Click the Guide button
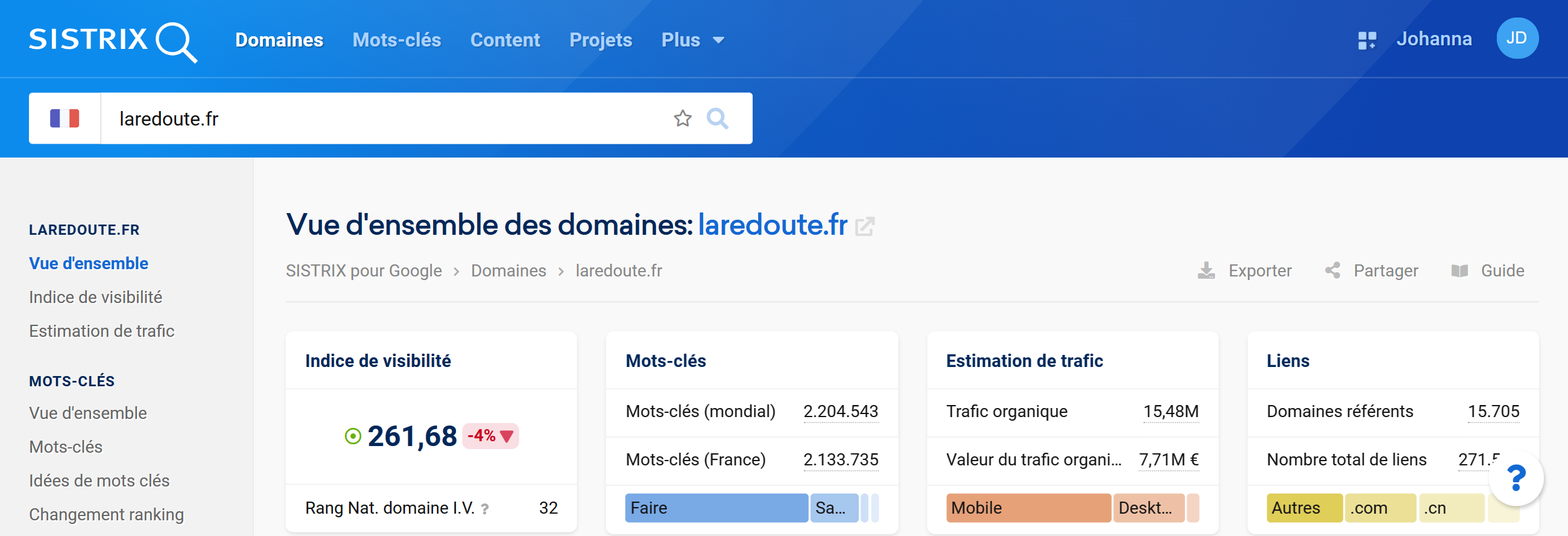Viewport: 1568px width, 536px height. [1488, 270]
